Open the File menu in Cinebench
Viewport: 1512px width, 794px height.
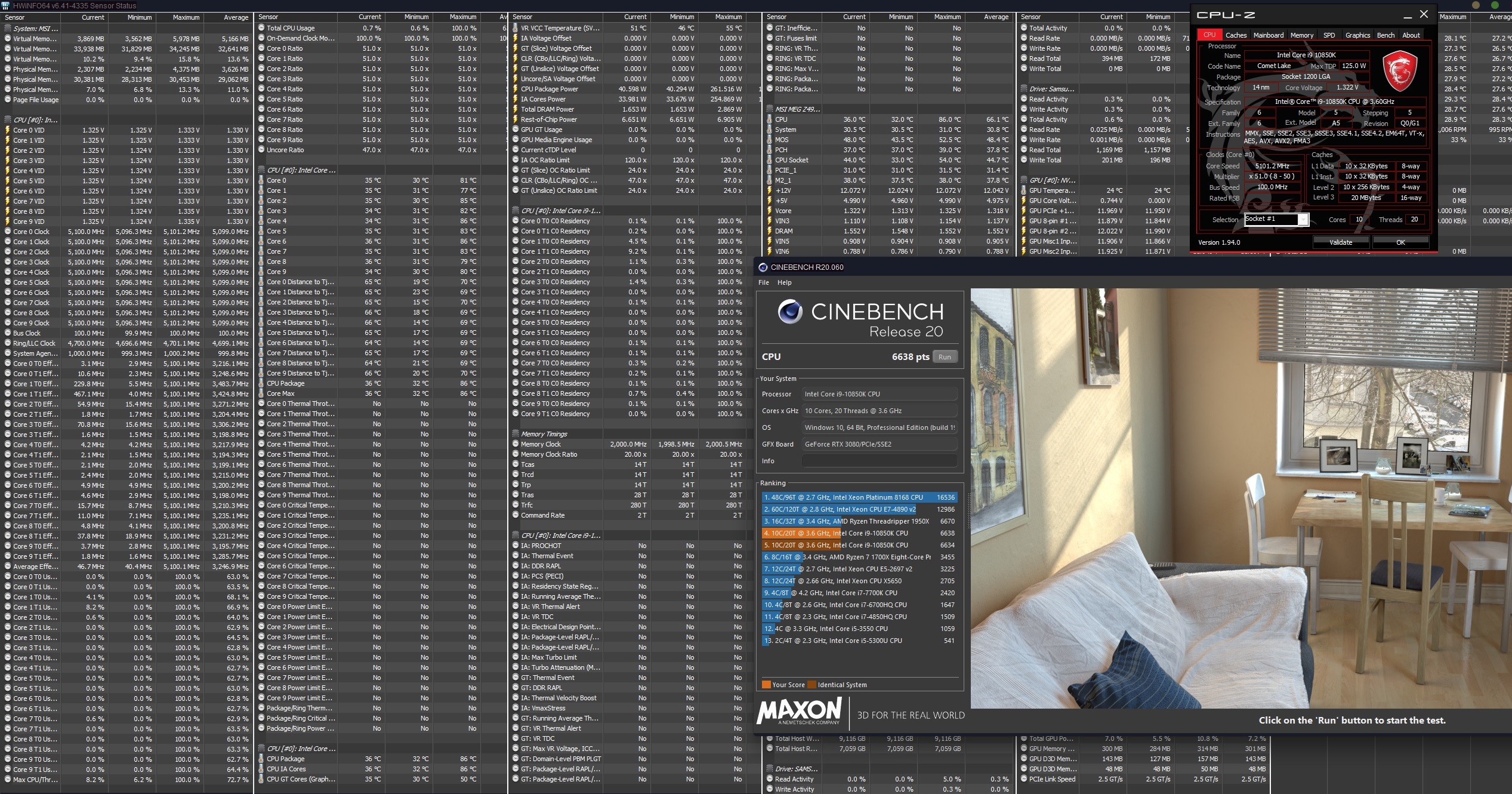click(x=764, y=282)
